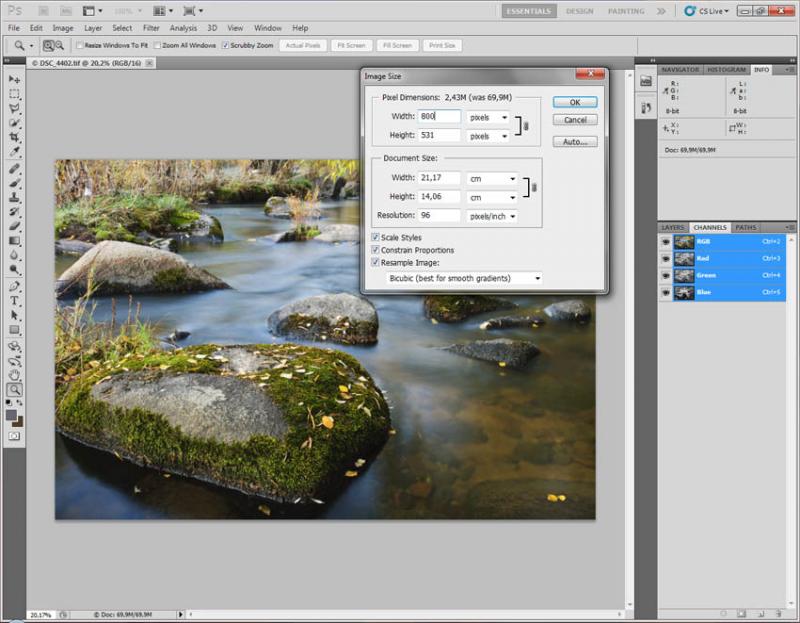Screen dimensions: 800x623
Task: Select the Clone Stamp tool
Action: coord(14,197)
